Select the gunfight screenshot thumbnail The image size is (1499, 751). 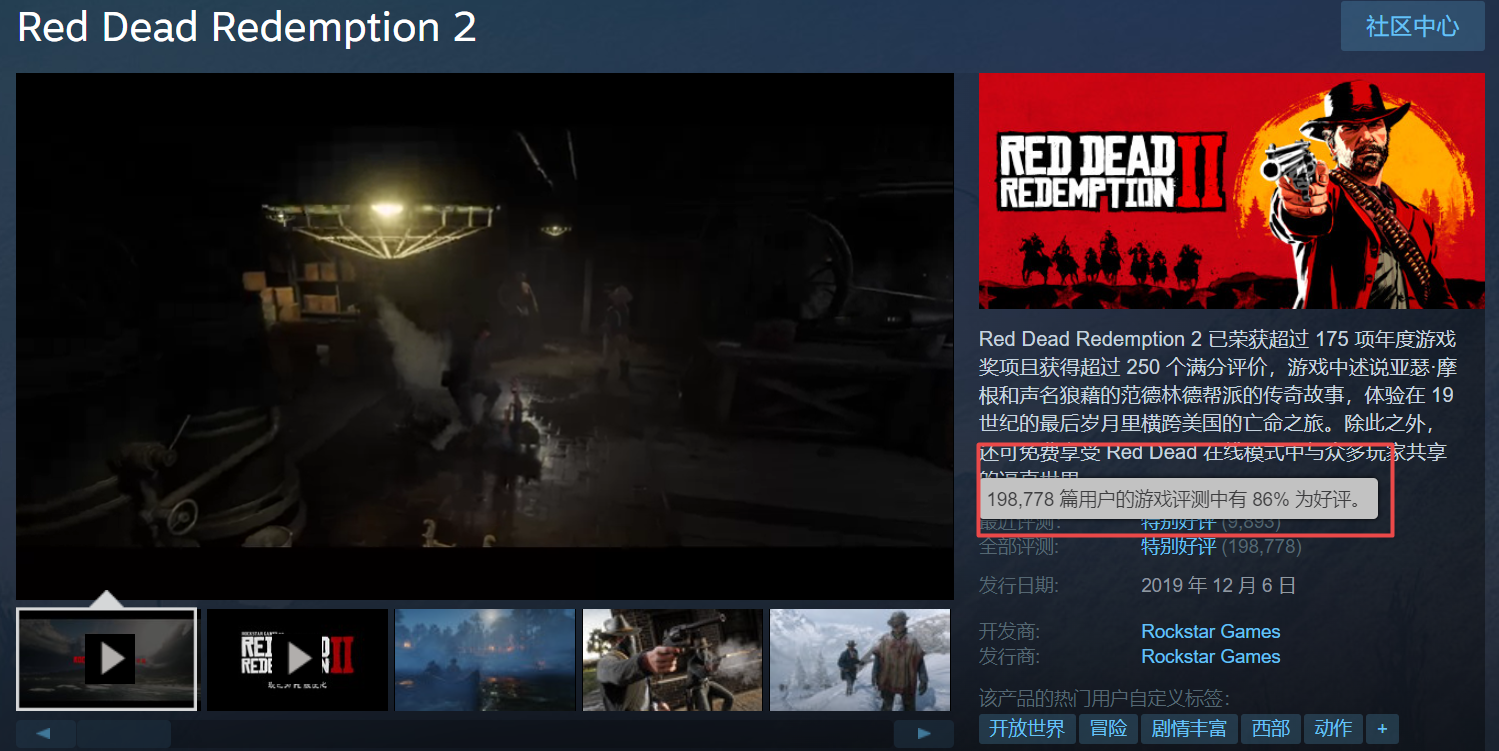pyautogui.click(x=673, y=660)
